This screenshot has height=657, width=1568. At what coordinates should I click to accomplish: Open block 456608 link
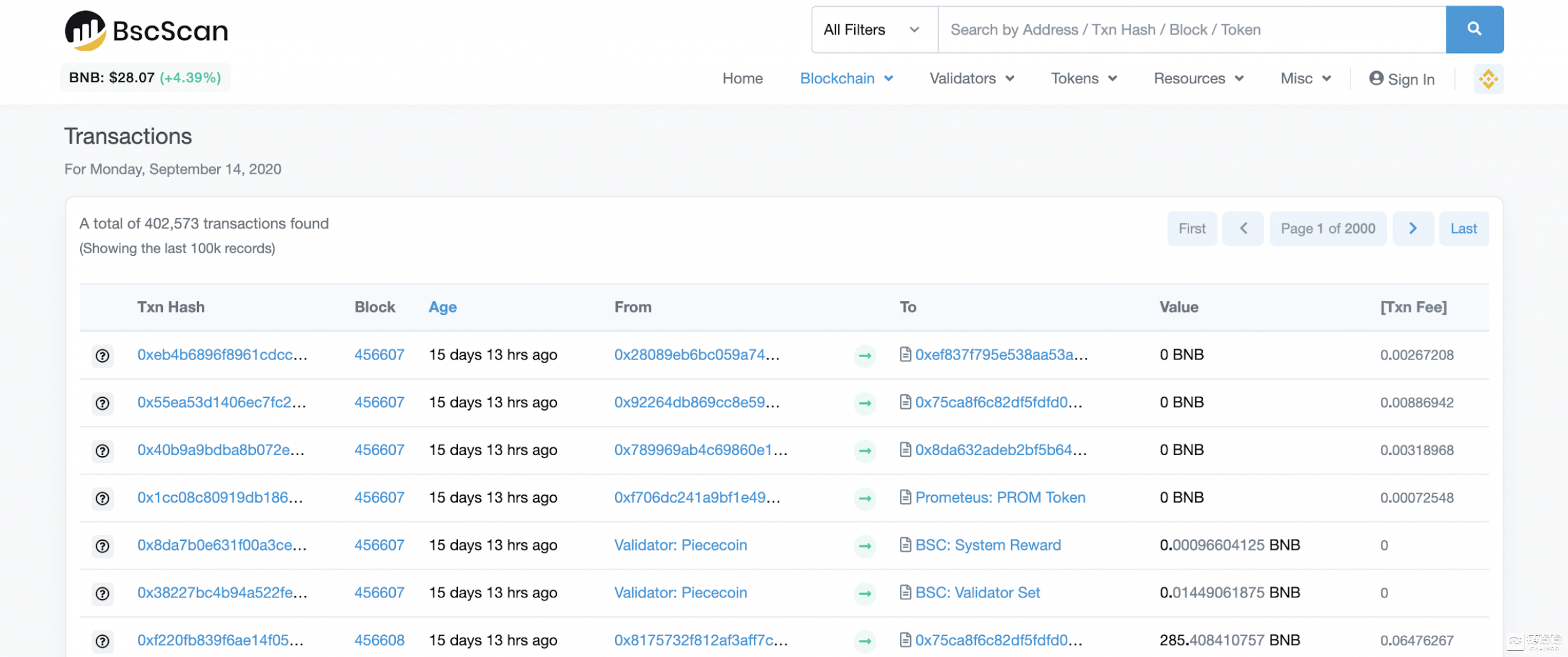379,640
